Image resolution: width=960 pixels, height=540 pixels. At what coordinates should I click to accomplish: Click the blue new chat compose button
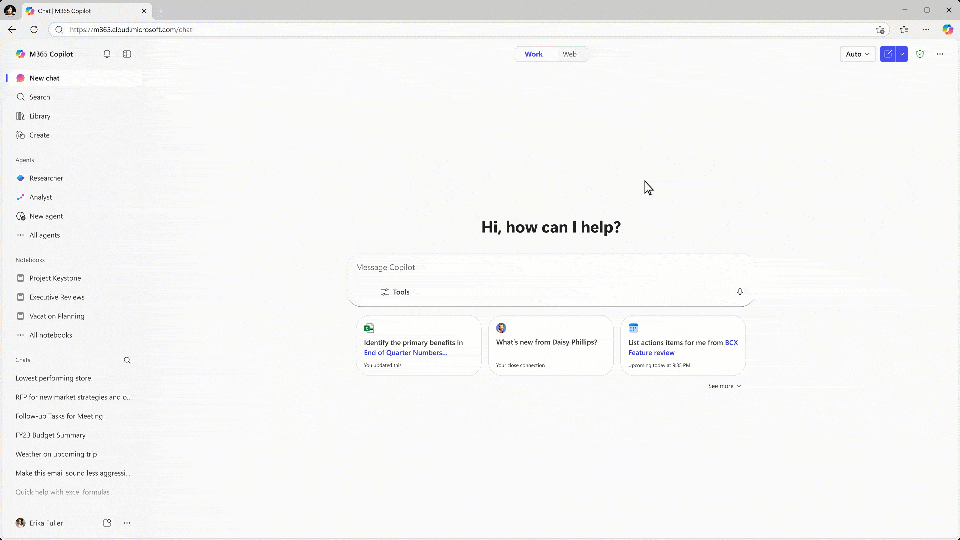click(x=887, y=54)
